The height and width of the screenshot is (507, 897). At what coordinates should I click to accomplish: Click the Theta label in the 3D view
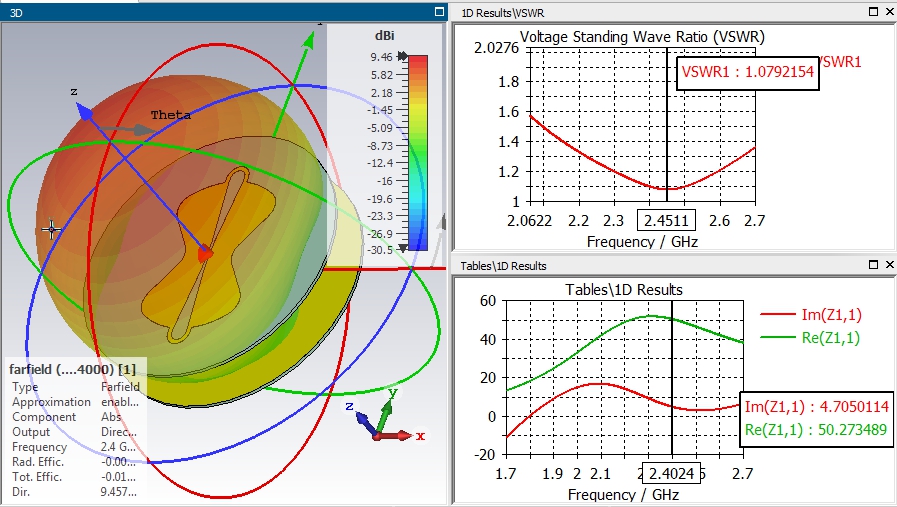170,115
